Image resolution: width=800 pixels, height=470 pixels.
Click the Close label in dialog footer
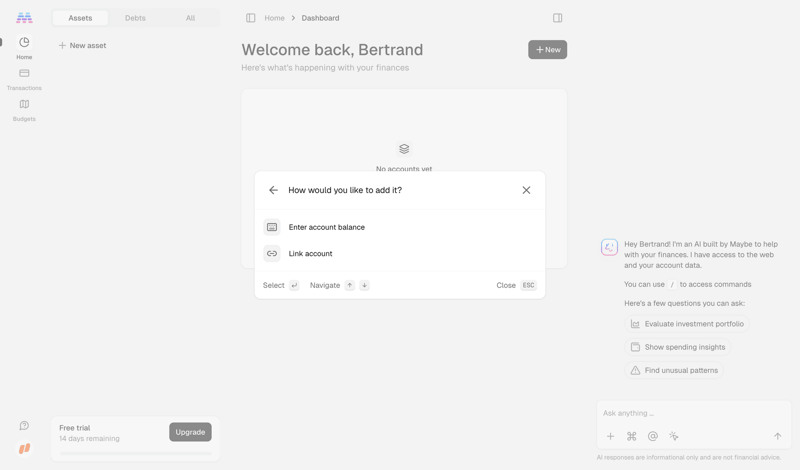click(x=506, y=285)
